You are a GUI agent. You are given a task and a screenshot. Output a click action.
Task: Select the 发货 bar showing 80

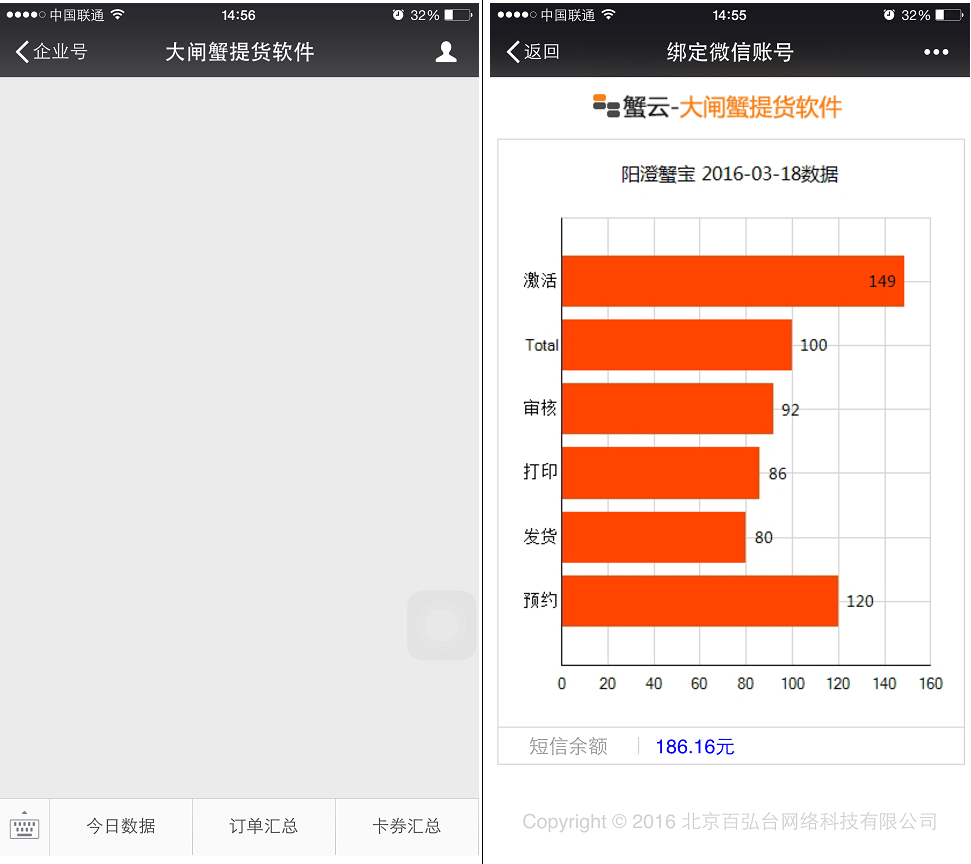click(654, 537)
